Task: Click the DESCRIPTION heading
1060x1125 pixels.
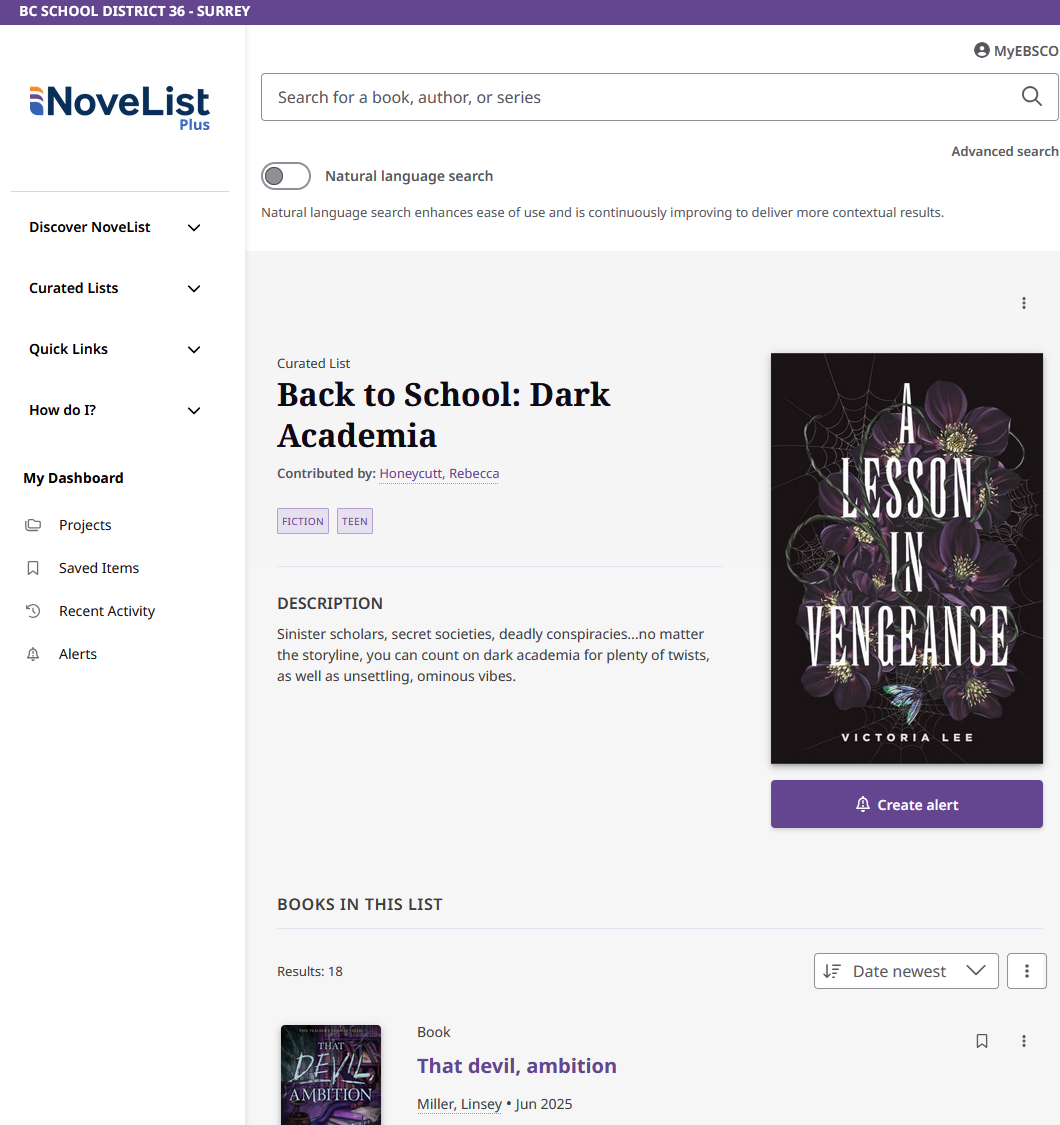Action: point(330,603)
